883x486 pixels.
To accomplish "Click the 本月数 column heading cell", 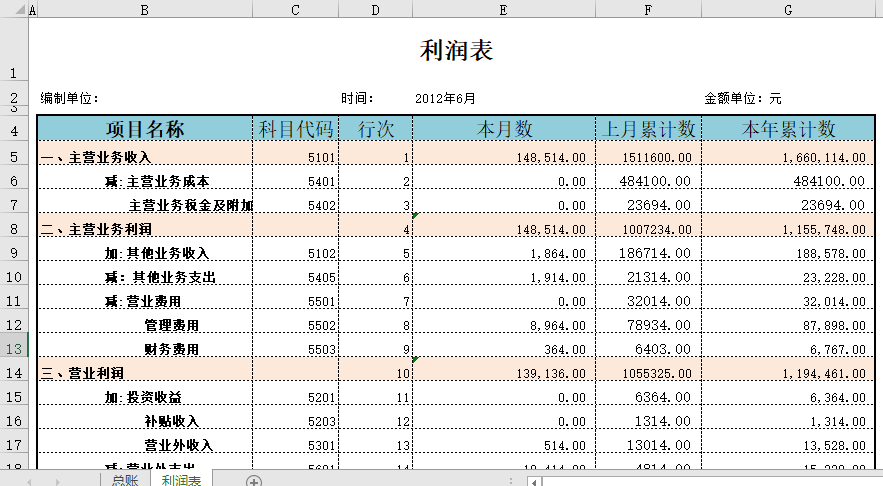I will [503, 129].
